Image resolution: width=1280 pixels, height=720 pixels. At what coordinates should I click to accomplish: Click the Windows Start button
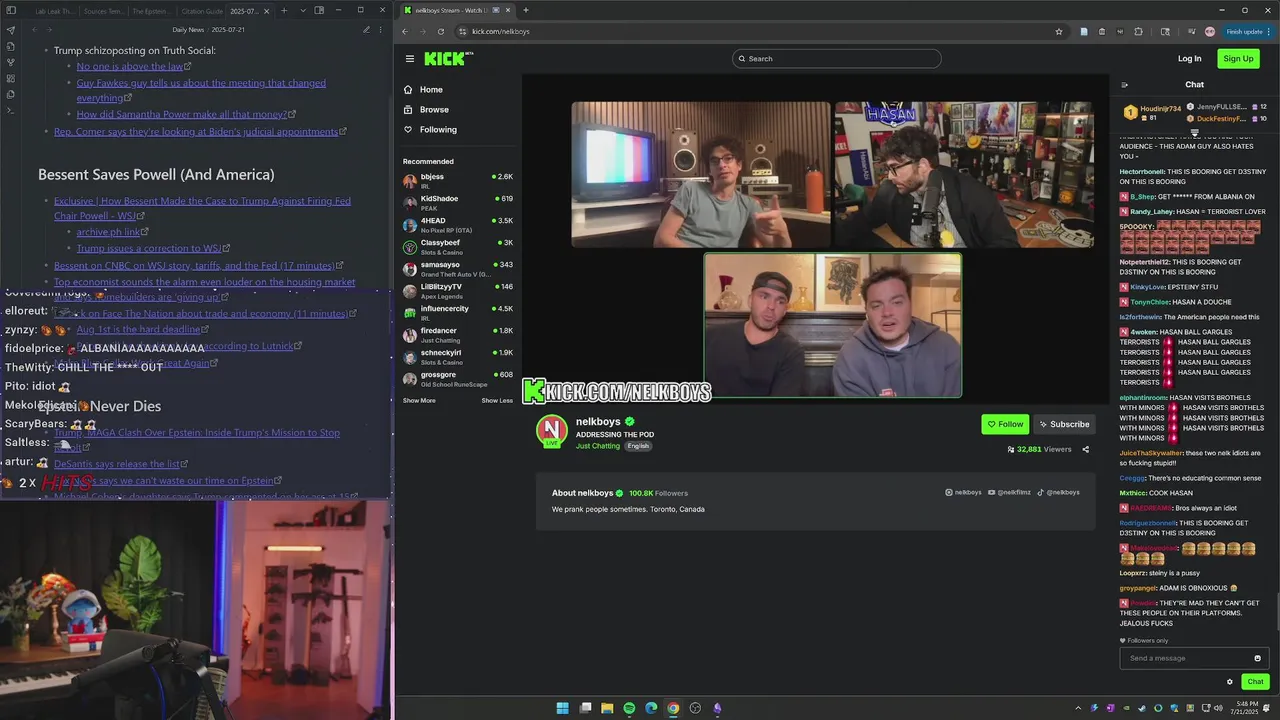point(563,708)
